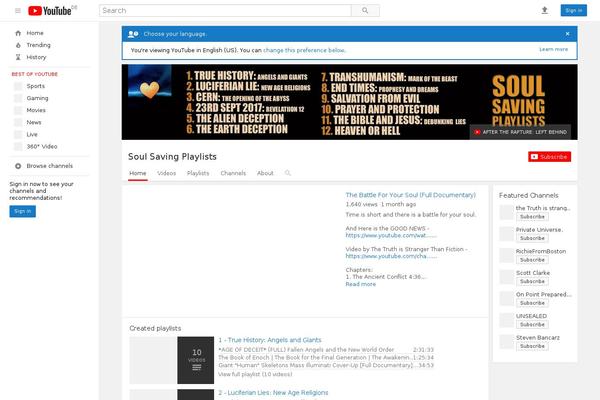The height and width of the screenshot is (400, 600).
Task: Open playlist 1 - True History: Angels and Giants
Action: point(270,340)
